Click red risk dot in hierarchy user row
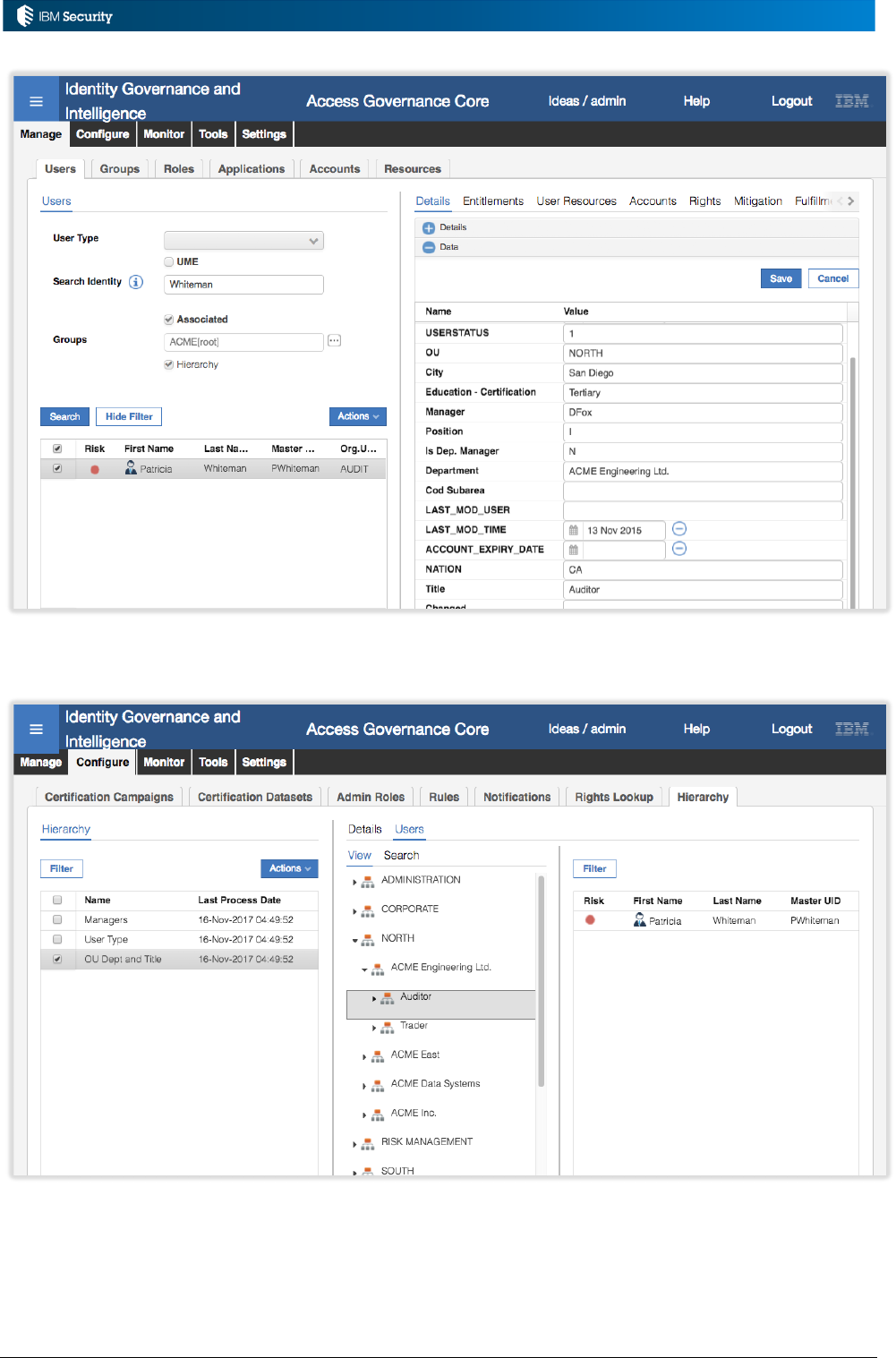The image size is (896, 1358). 590,920
